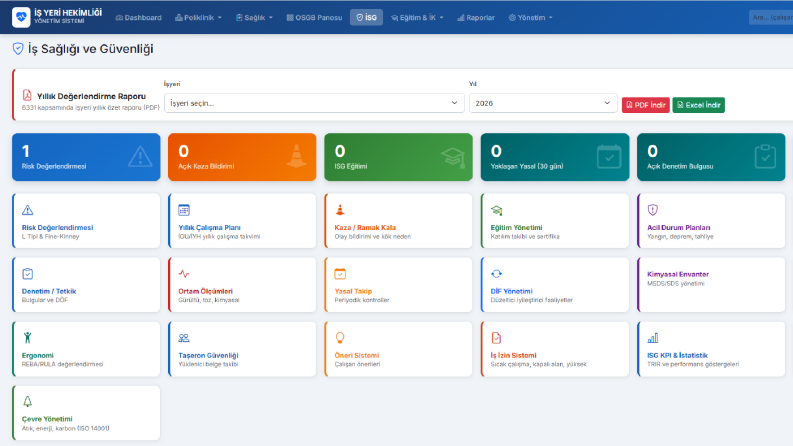Click the text 'L Tipi & Fine-Kinney'
Image resolution: width=793 pixels, height=446 pixels.
pos(51,236)
